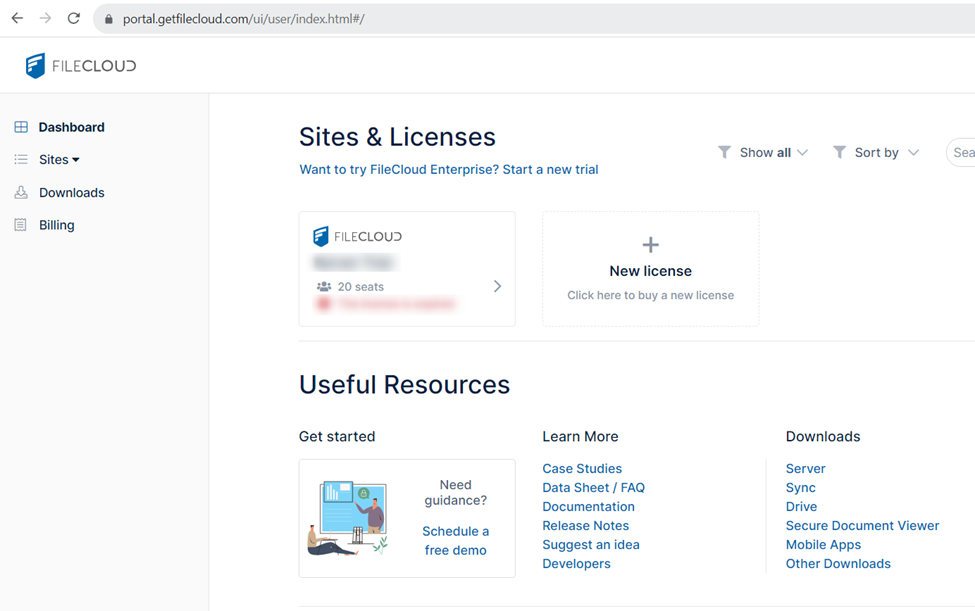Click the Get started subheading

pos(337,436)
